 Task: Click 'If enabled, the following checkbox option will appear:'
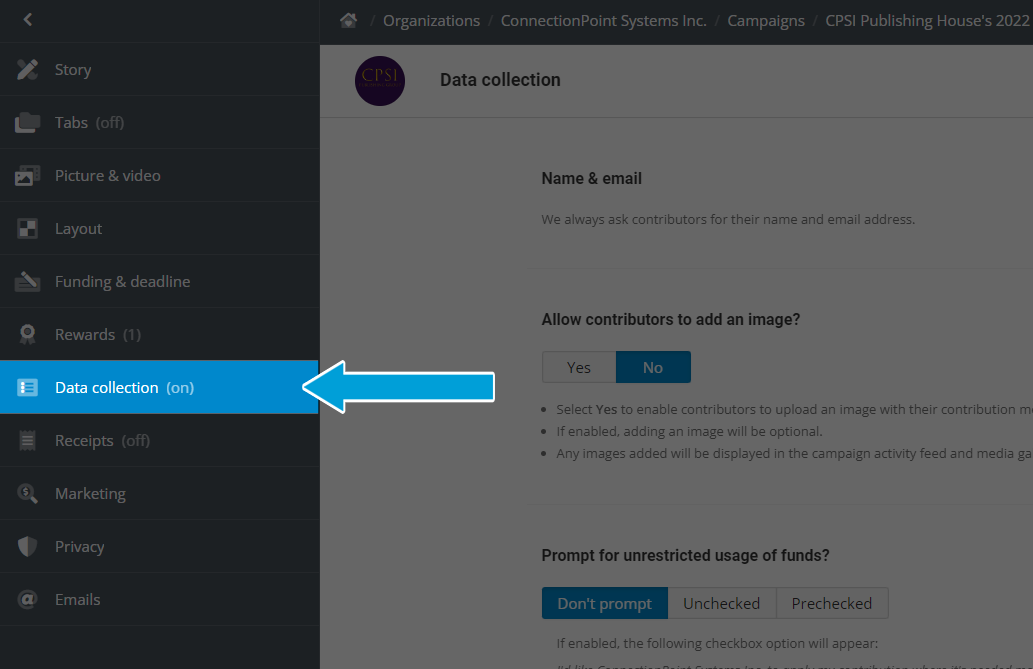tap(717, 643)
